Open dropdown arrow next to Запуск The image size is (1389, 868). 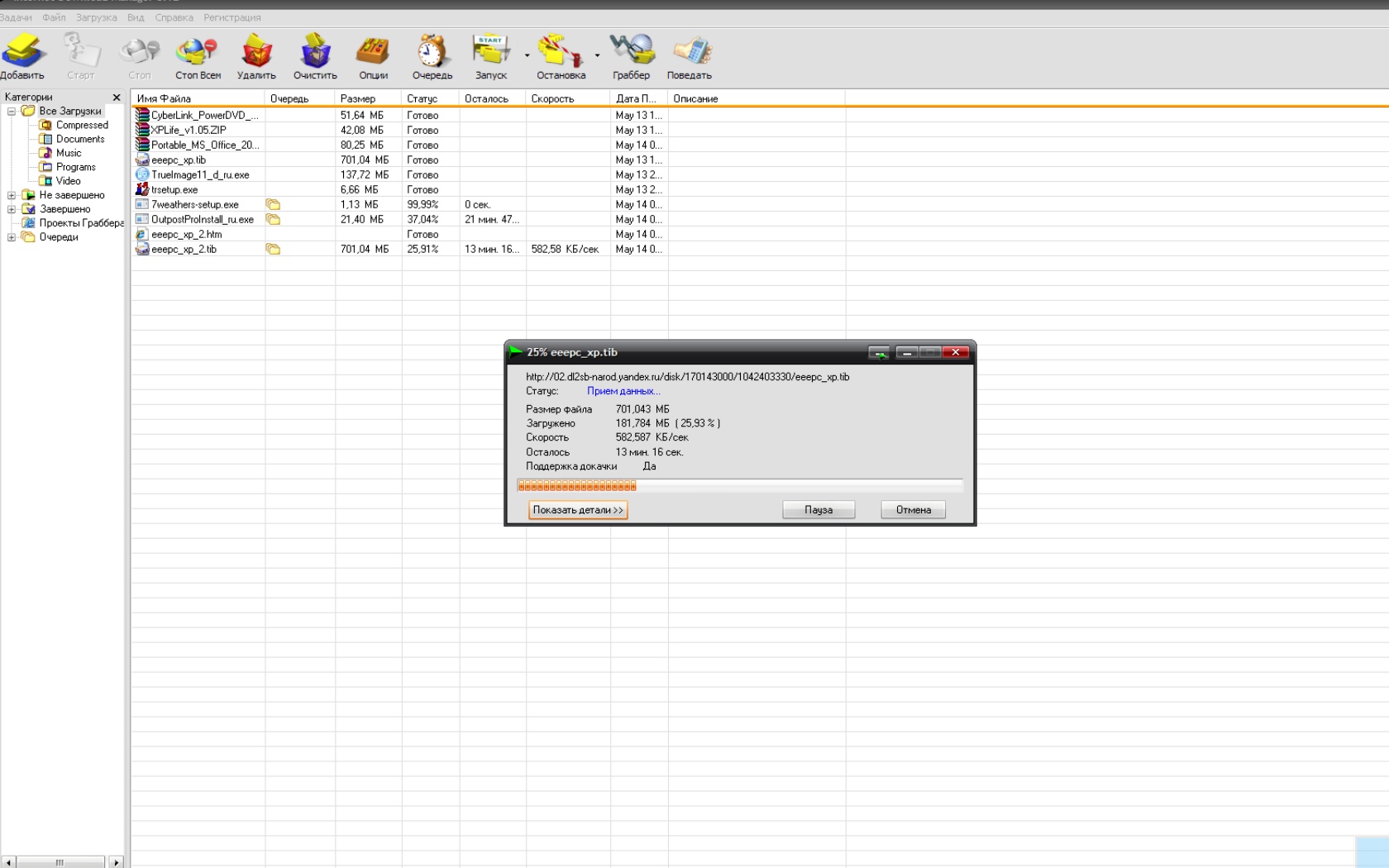pos(527,55)
